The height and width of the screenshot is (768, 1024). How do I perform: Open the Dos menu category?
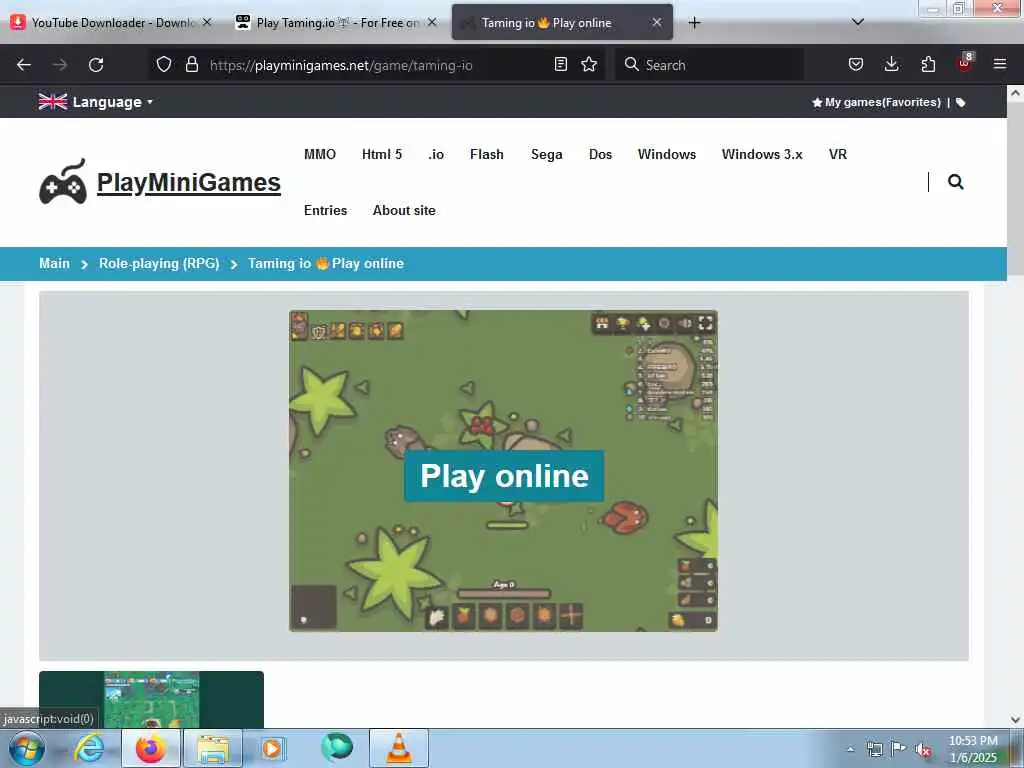pyautogui.click(x=600, y=154)
